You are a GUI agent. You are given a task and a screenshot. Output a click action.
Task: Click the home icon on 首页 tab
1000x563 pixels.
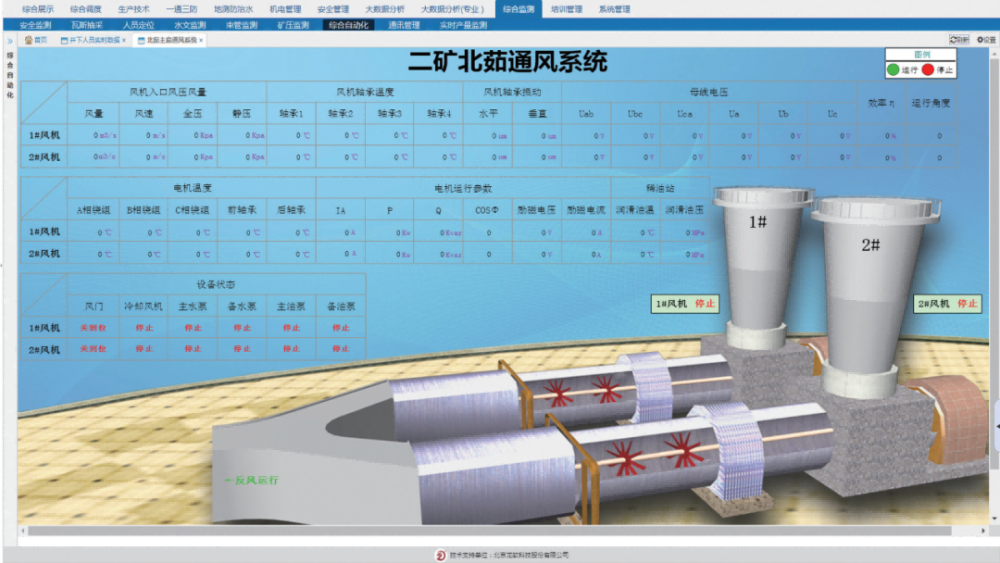click(29, 40)
